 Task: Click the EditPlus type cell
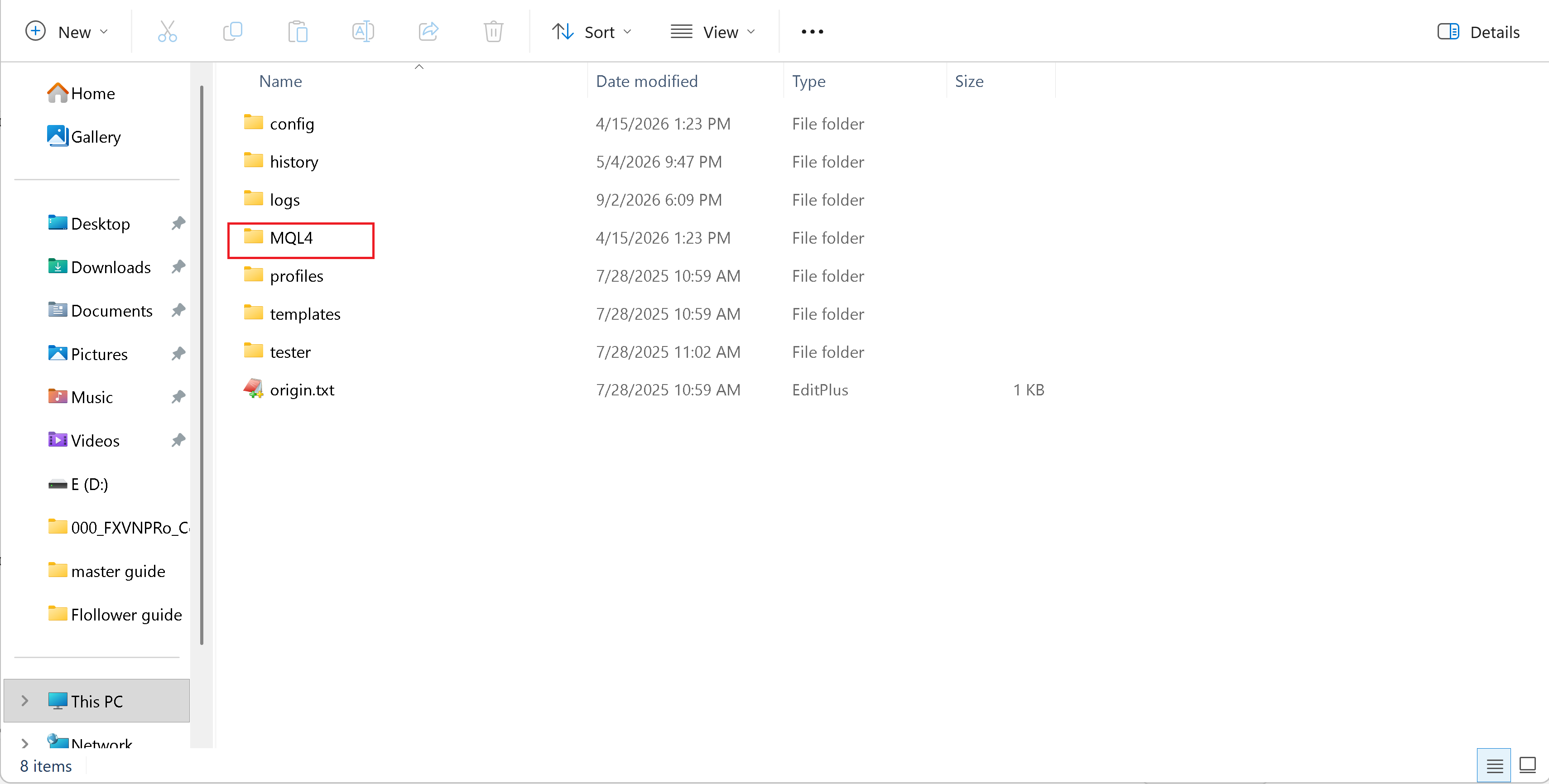coord(820,390)
